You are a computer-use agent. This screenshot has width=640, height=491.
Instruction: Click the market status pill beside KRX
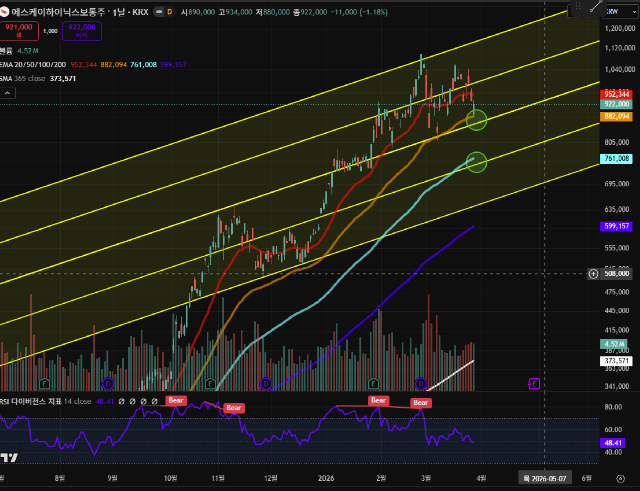click(x=159, y=12)
